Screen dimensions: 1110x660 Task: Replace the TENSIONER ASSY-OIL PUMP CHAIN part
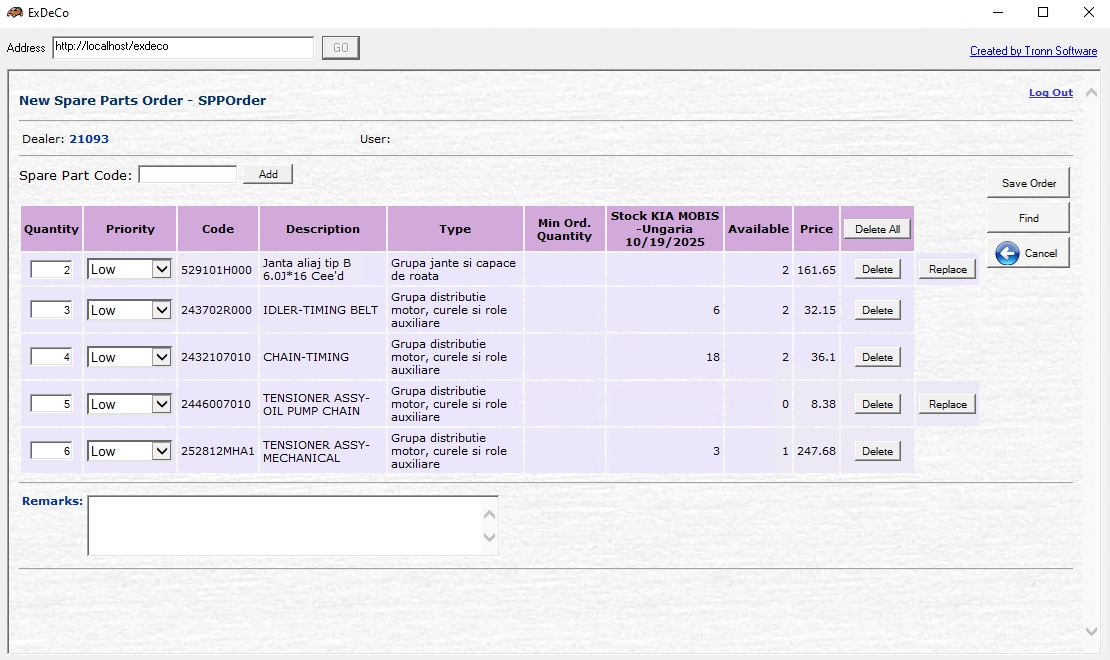pyautogui.click(x=947, y=404)
